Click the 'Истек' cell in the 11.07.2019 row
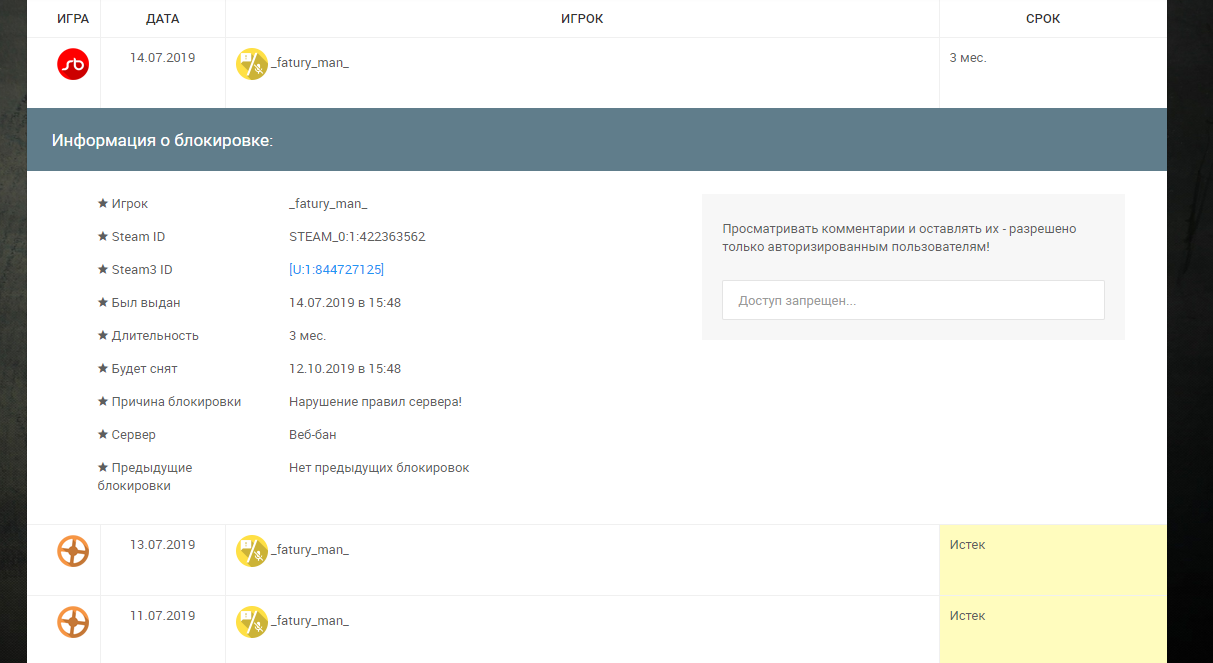Viewport: 1213px width, 663px height. pos(1053,629)
